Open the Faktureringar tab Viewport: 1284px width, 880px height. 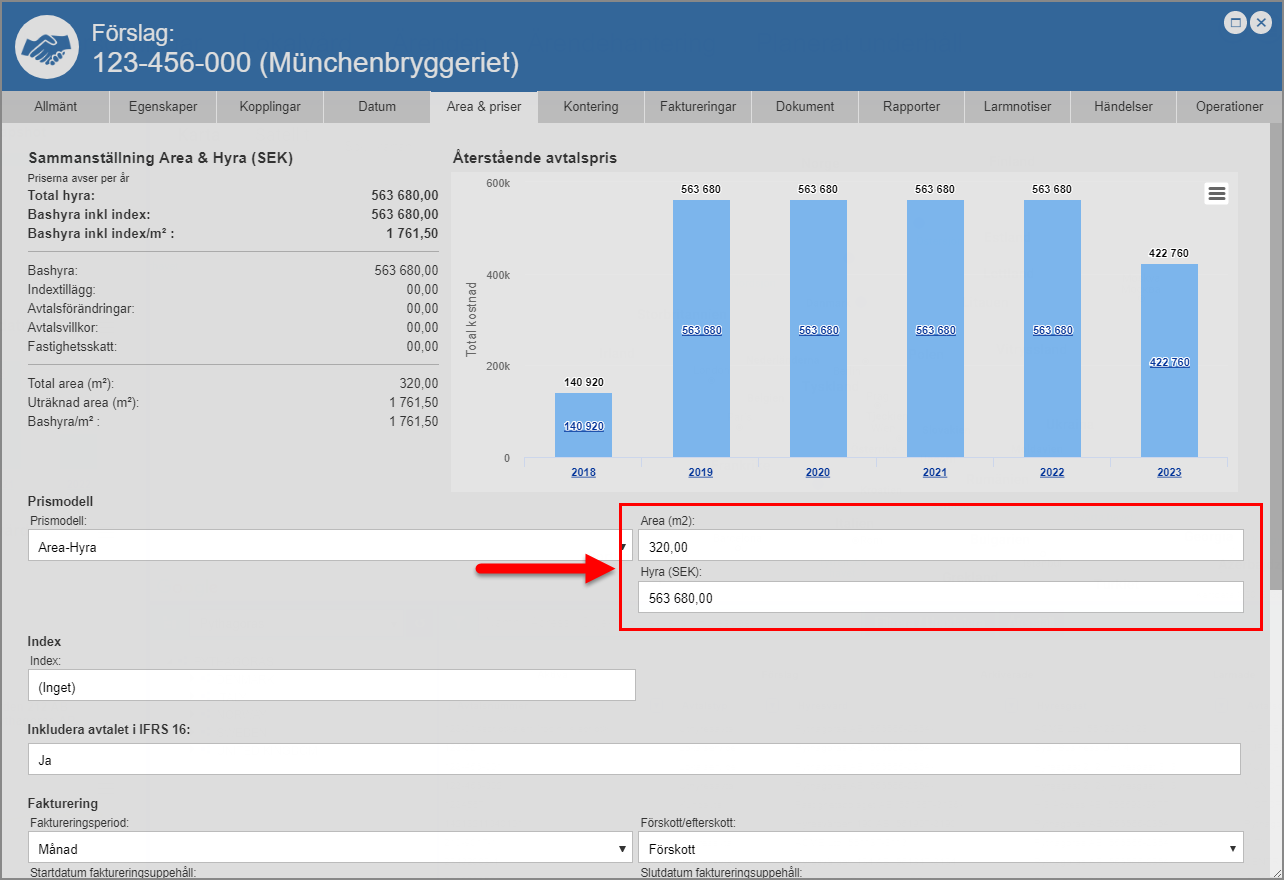pyautogui.click(x=697, y=107)
